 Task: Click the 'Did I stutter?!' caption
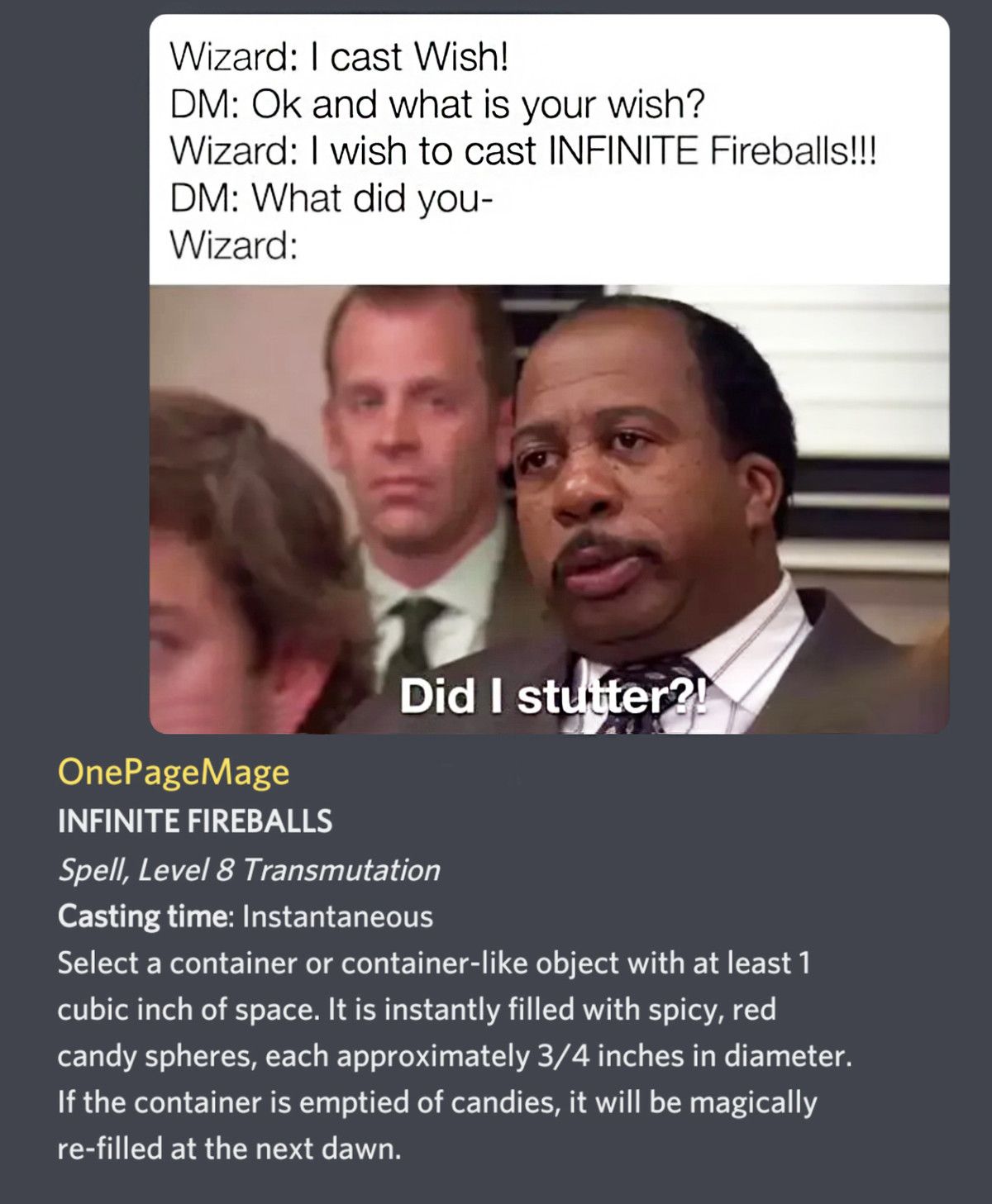click(554, 696)
